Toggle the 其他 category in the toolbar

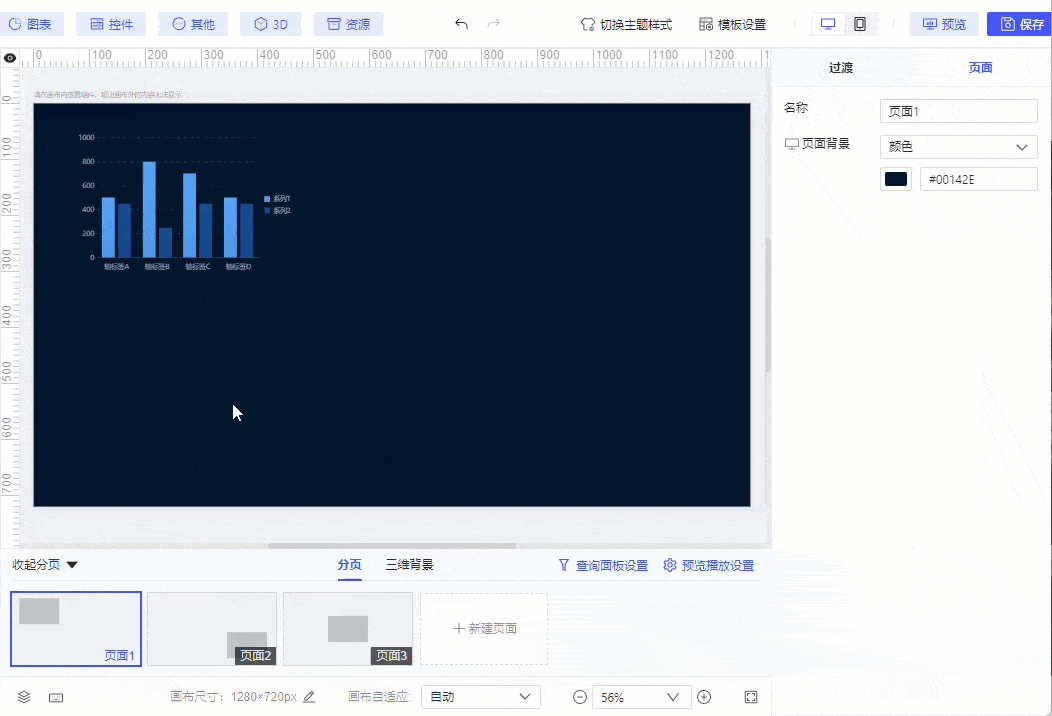[x=192, y=23]
